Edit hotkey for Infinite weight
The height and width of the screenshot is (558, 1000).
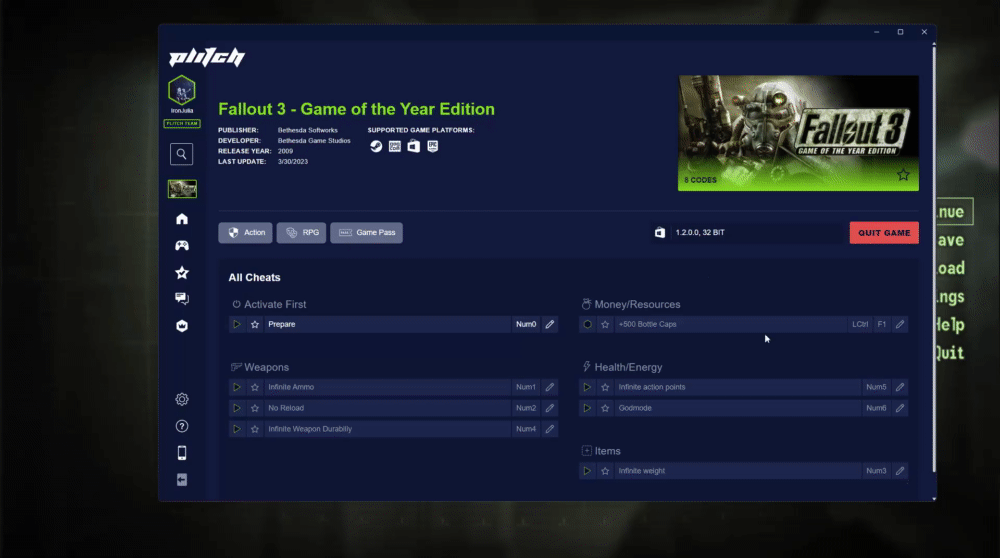(900, 471)
